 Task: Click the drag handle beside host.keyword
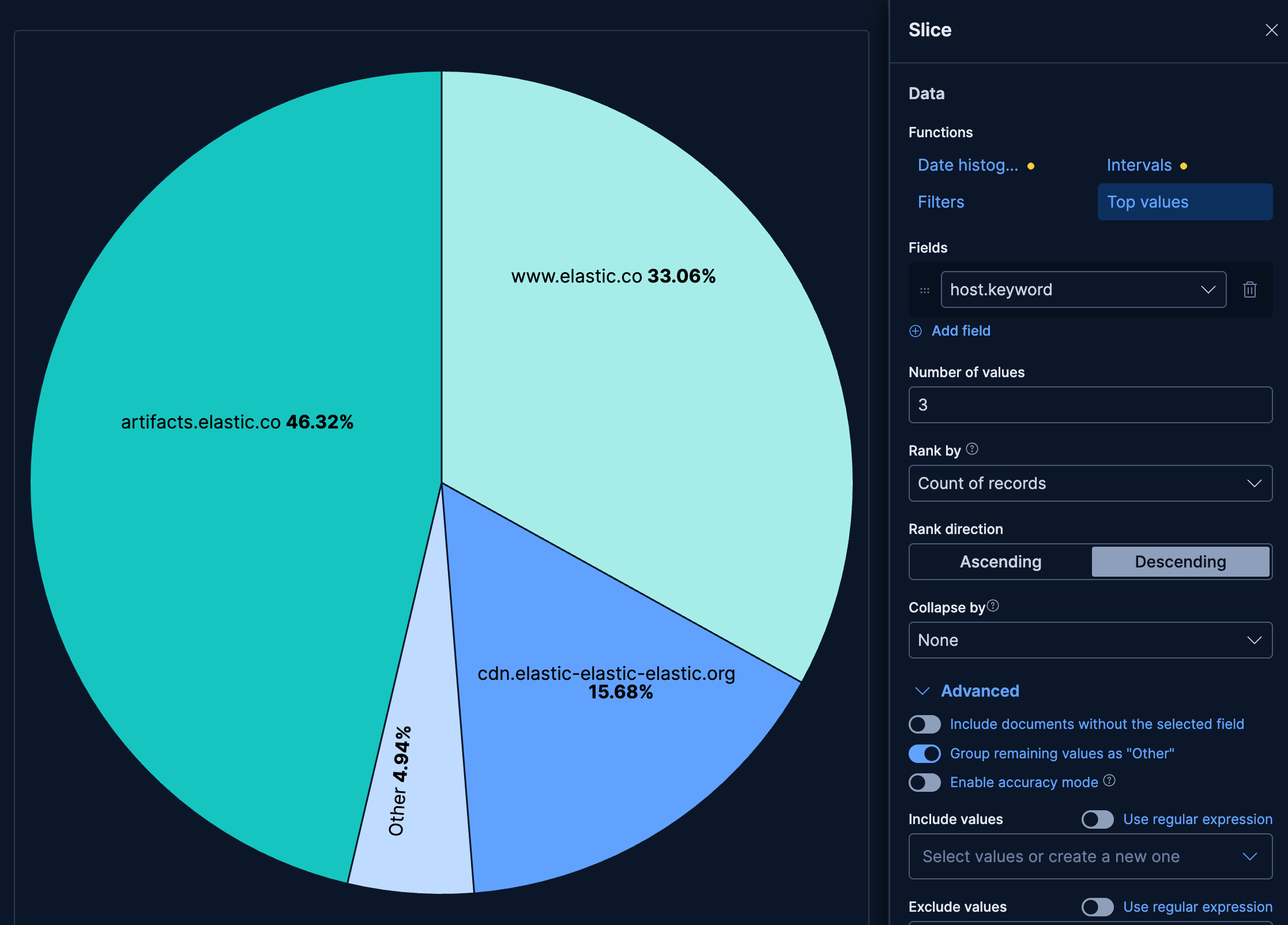[x=925, y=289]
